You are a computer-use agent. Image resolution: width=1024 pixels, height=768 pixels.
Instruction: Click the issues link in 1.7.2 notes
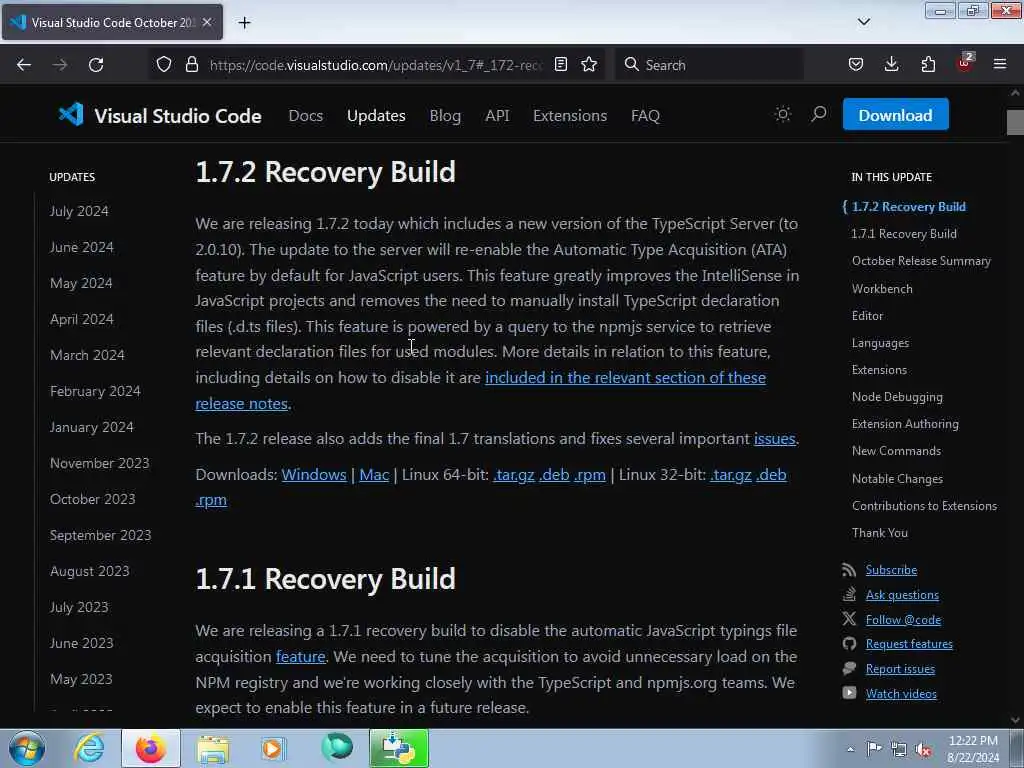point(775,439)
